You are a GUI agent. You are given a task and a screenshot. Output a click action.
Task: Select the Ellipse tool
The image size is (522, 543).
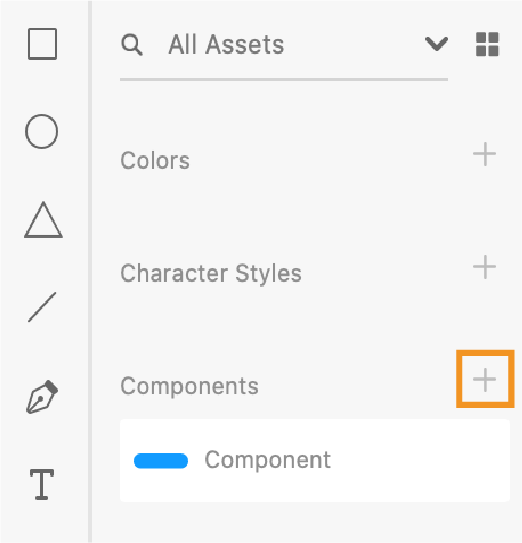point(42,132)
